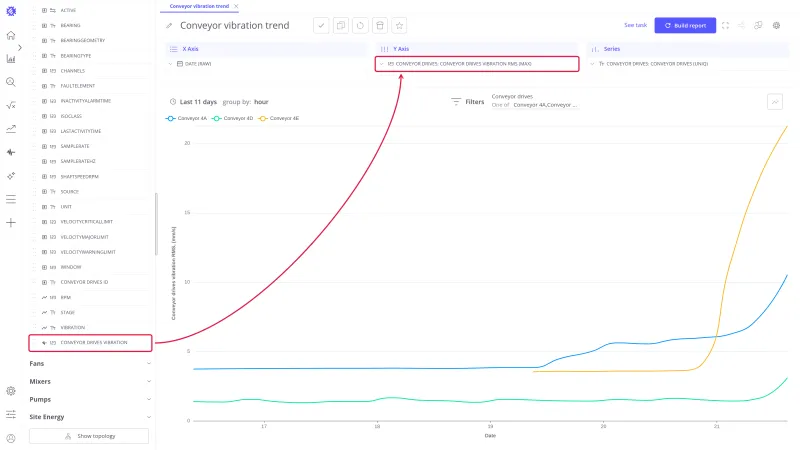This screenshot has height=450, width=800.
Task: Open the sparkle AI sidebar icon
Action: (x=11, y=176)
